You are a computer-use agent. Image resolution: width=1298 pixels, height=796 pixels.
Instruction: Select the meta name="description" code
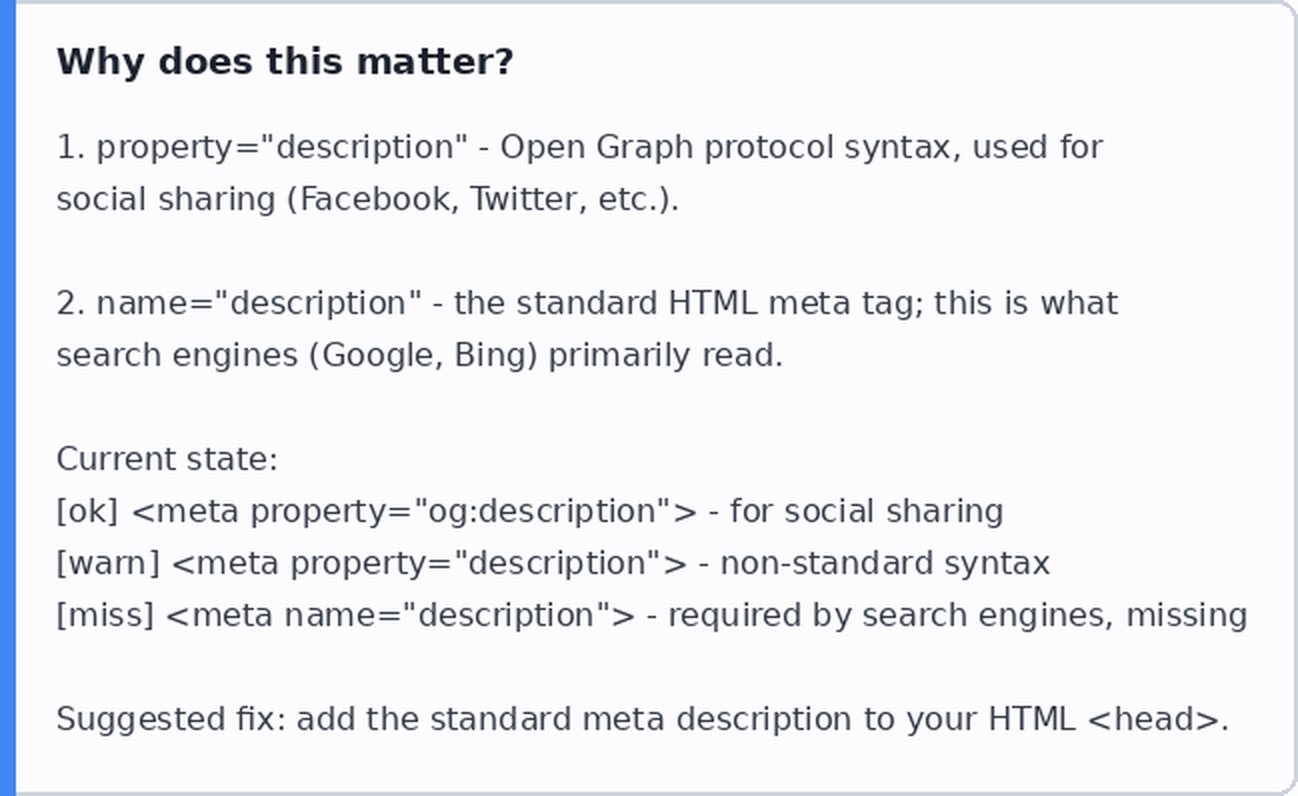click(x=400, y=616)
